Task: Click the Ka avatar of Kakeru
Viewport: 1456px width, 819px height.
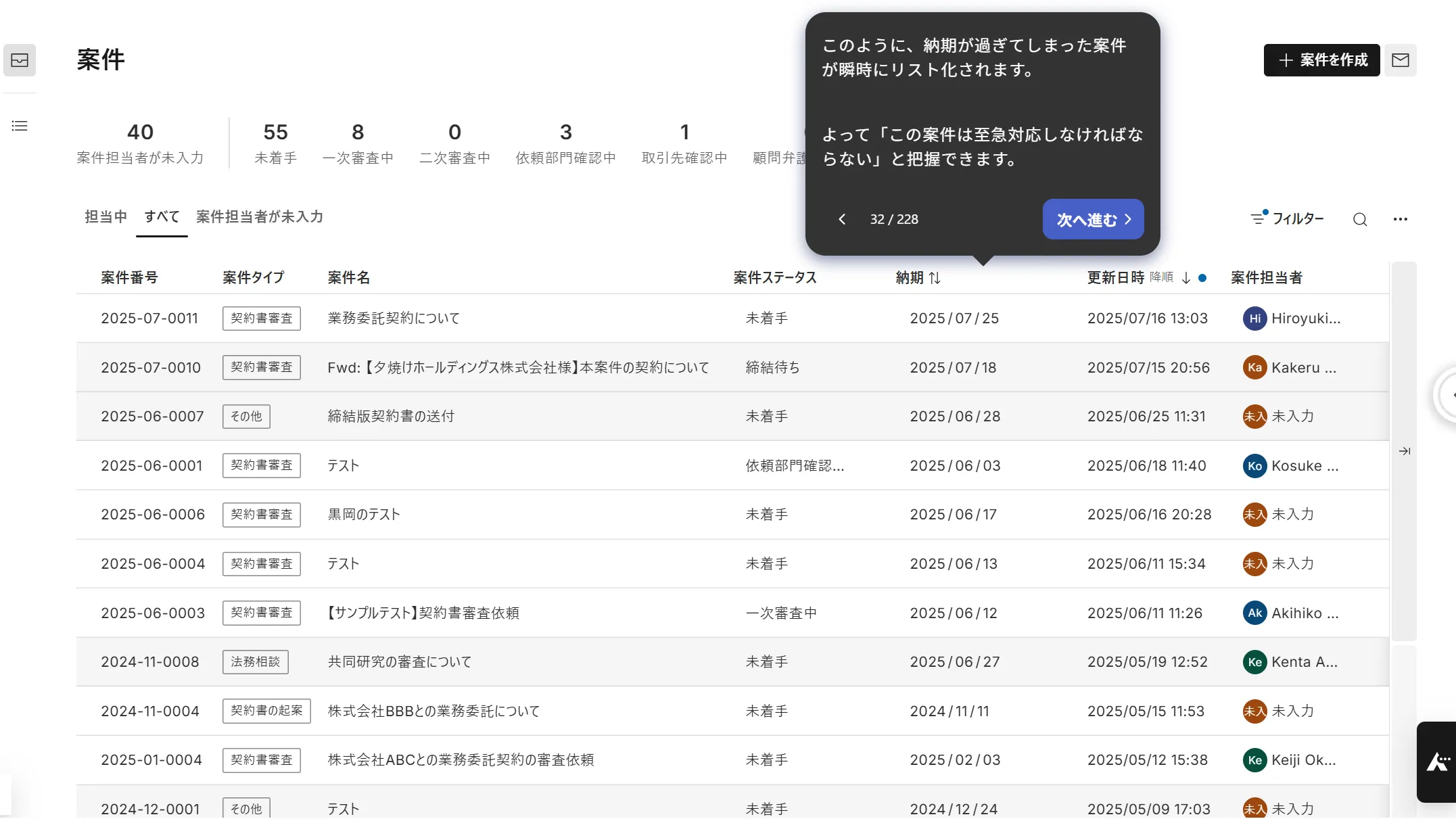Action: click(1254, 367)
